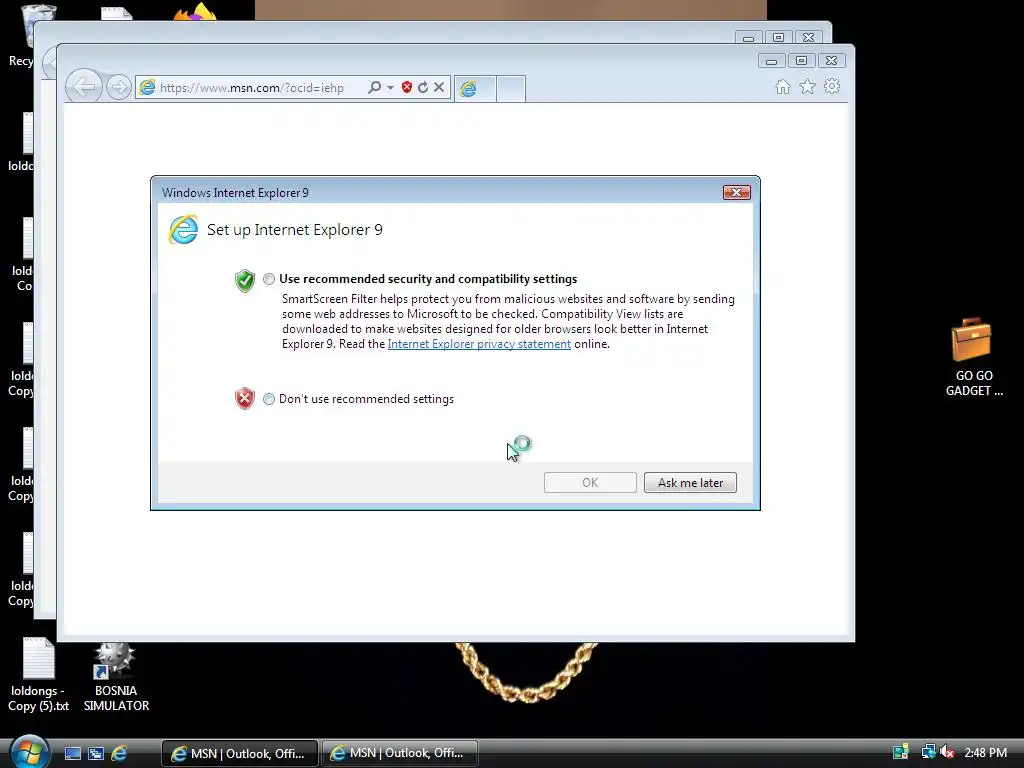Click the 2:48 PM clock
Image resolution: width=1024 pixels, height=768 pixels.
pyautogui.click(x=985, y=753)
